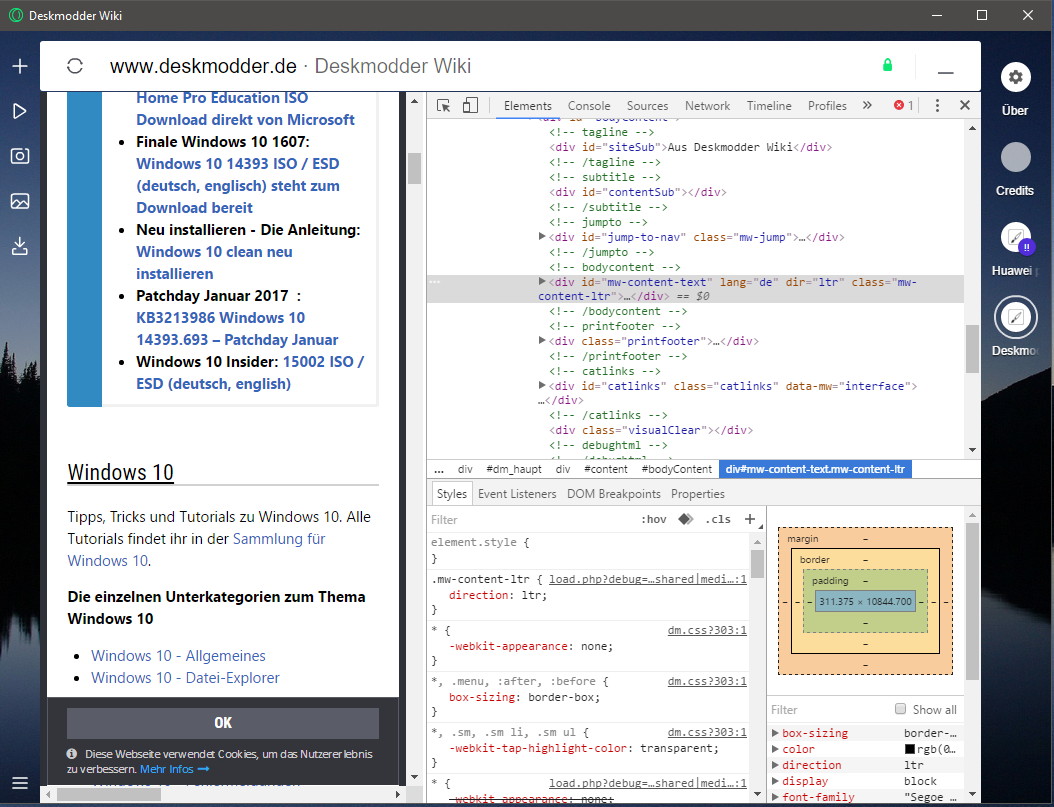Image resolution: width=1054 pixels, height=807 pixels.
Task: Reload the page with the refresh icon
Action: pos(75,66)
